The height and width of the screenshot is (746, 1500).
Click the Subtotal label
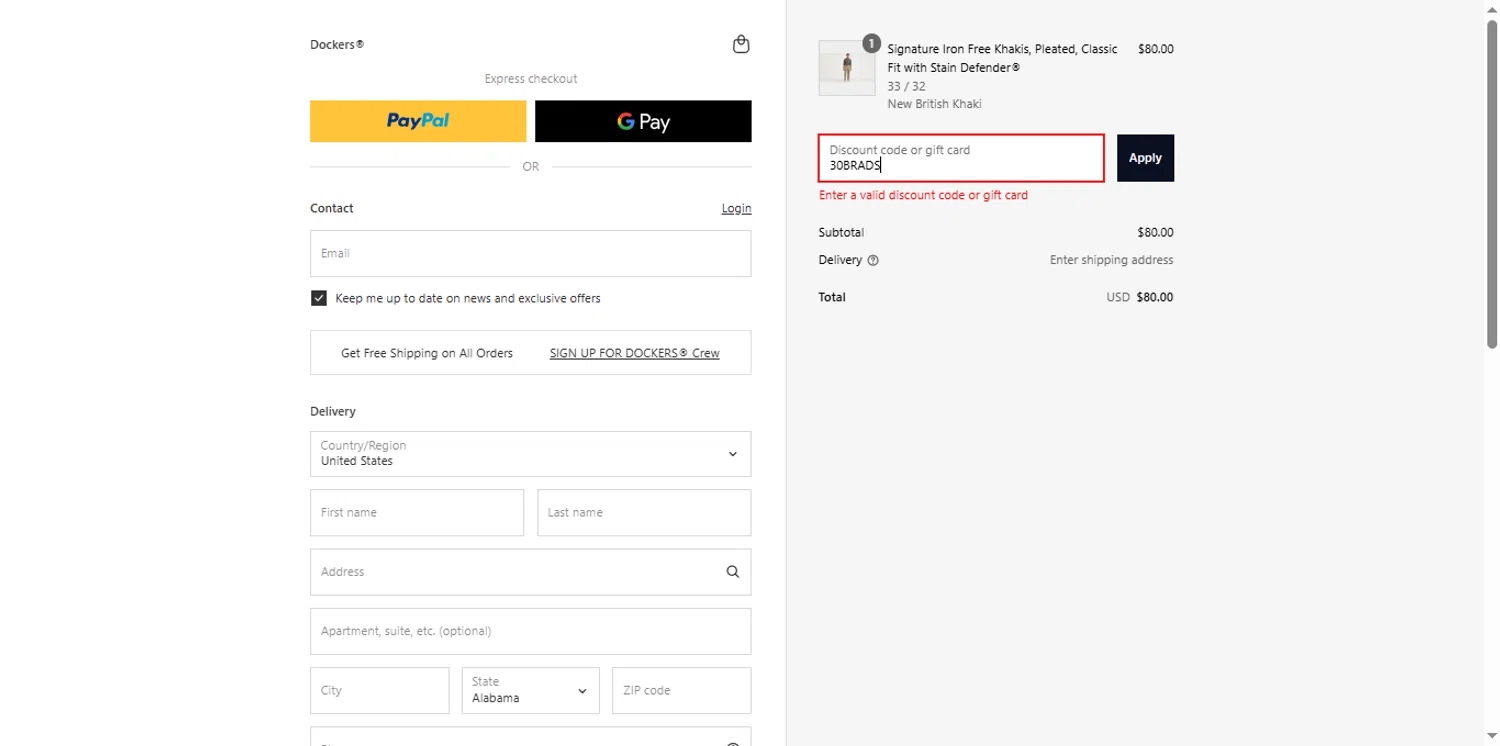point(841,232)
